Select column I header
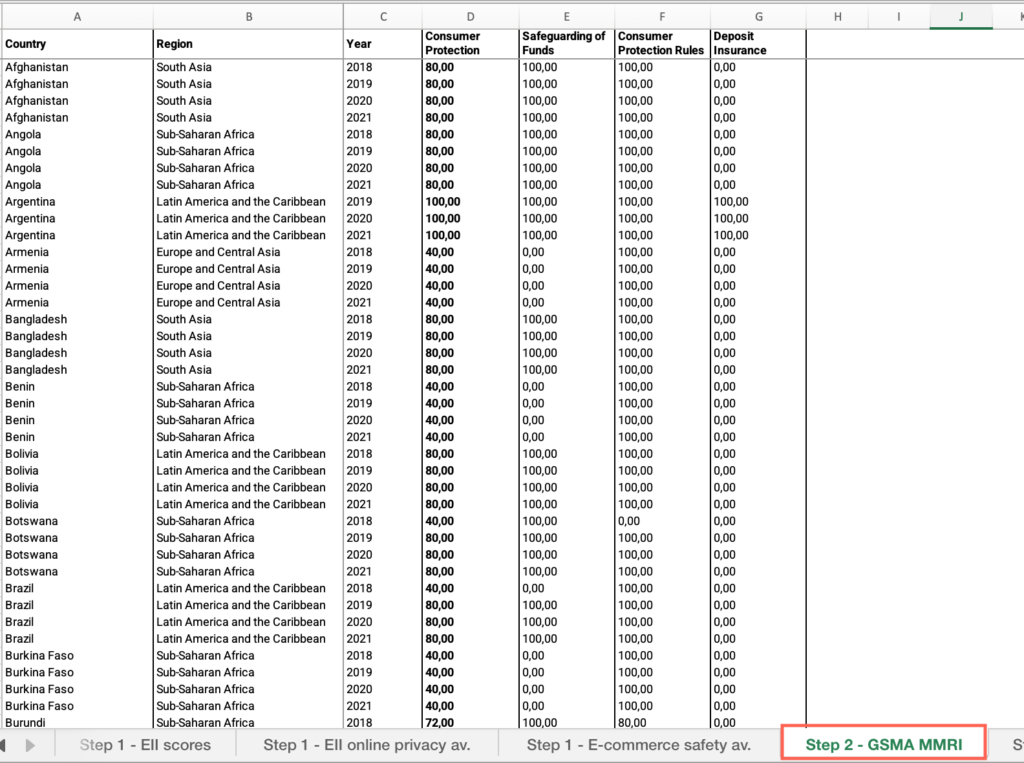Screen dimensions: 1024x763 [899, 17]
